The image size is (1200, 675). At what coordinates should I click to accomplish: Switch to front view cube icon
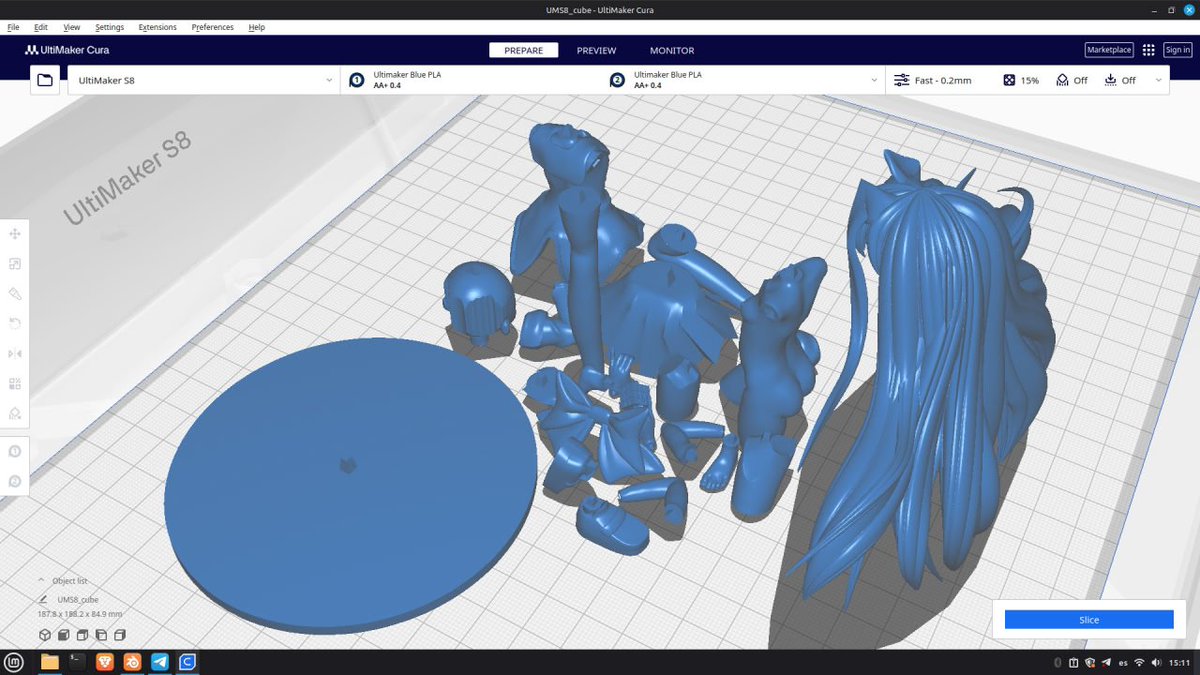[x=64, y=635]
